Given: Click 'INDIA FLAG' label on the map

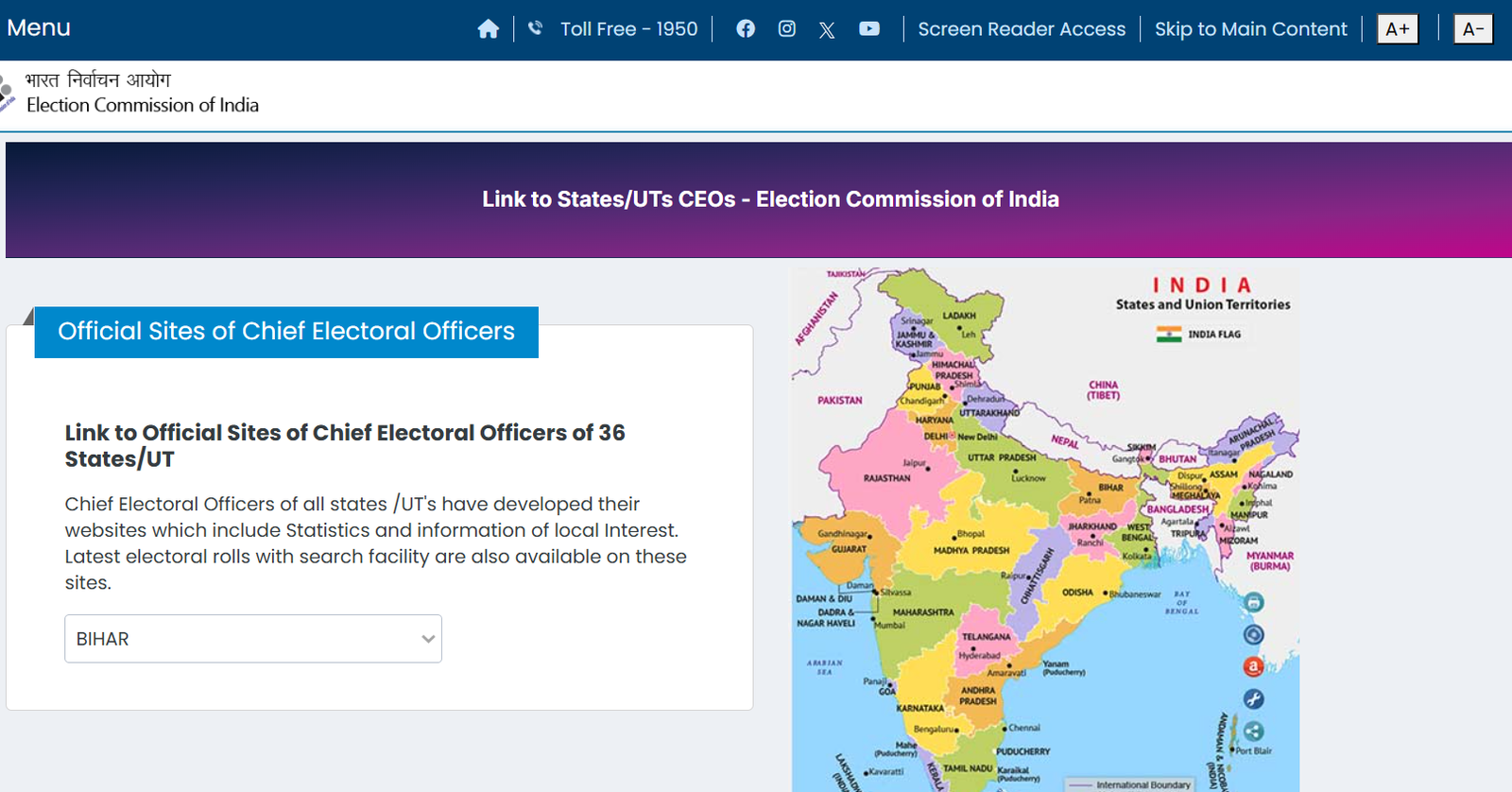Looking at the screenshot, I should point(1214,335).
